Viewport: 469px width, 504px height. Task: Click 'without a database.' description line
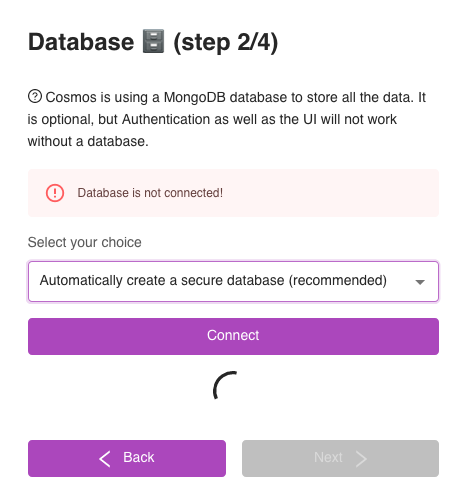[88, 141]
